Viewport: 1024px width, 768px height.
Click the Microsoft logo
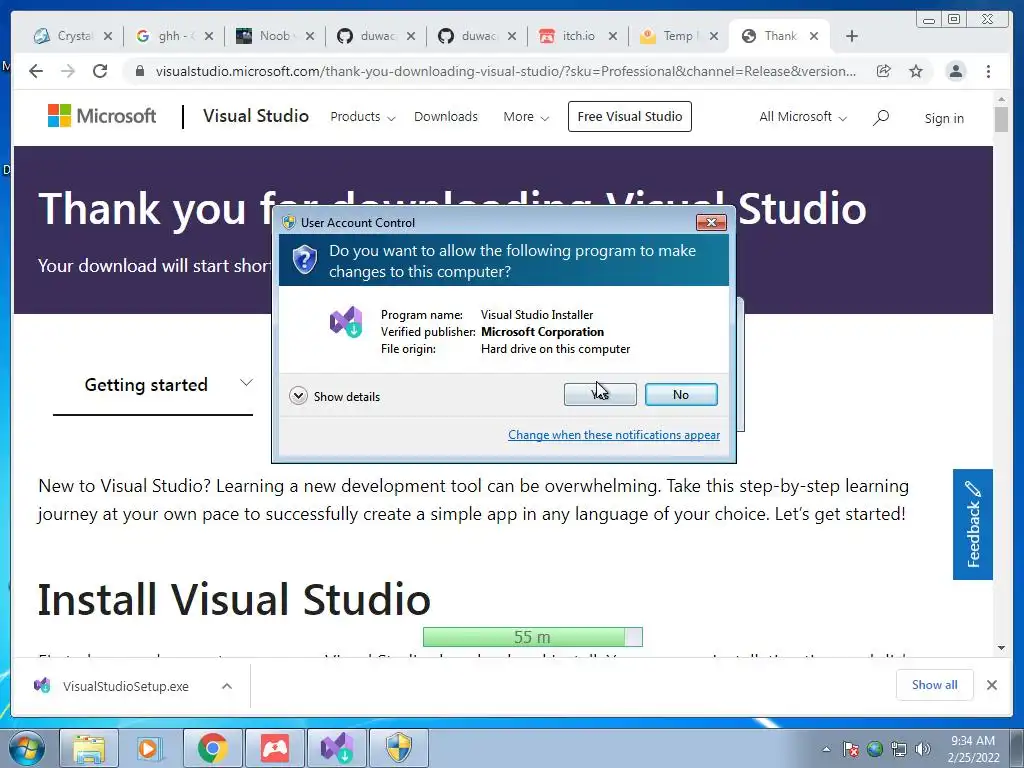[x=102, y=116]
